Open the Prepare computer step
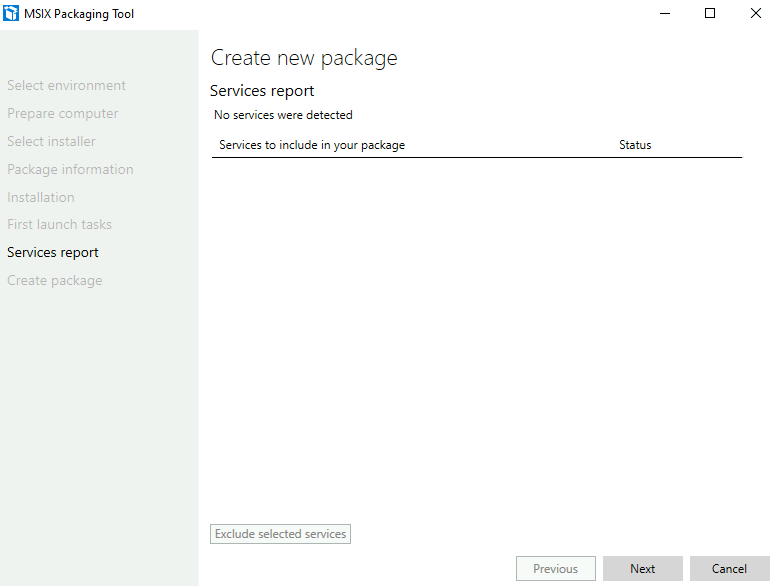The image size is (774, 586). (63, 114)
